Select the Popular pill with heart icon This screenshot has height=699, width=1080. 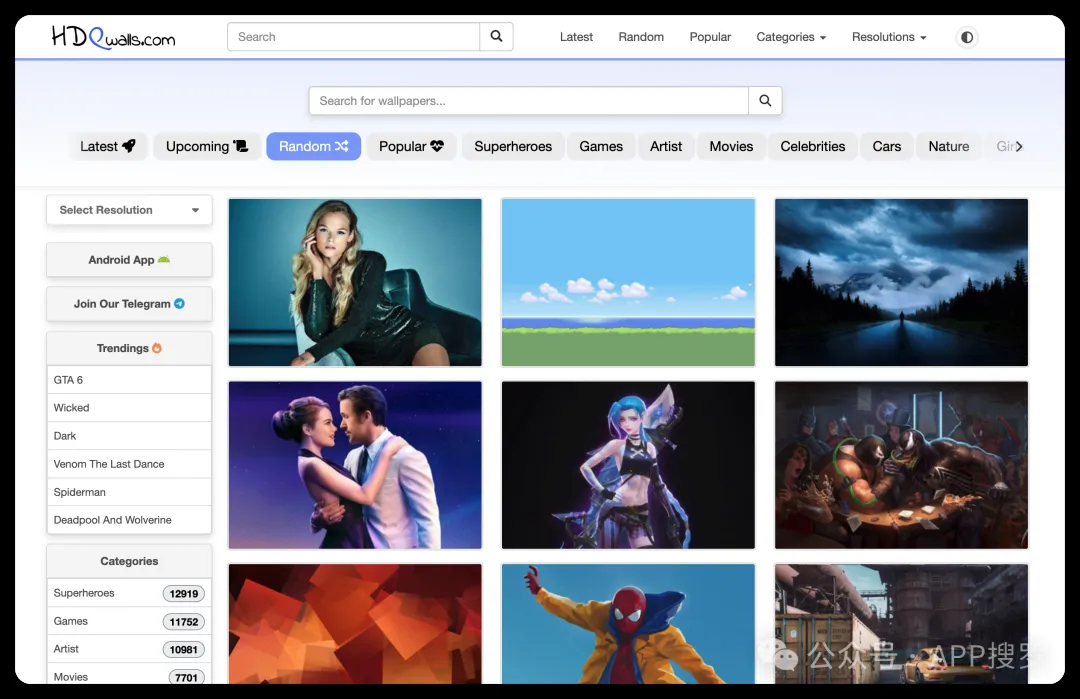click(x=411, y=146)
